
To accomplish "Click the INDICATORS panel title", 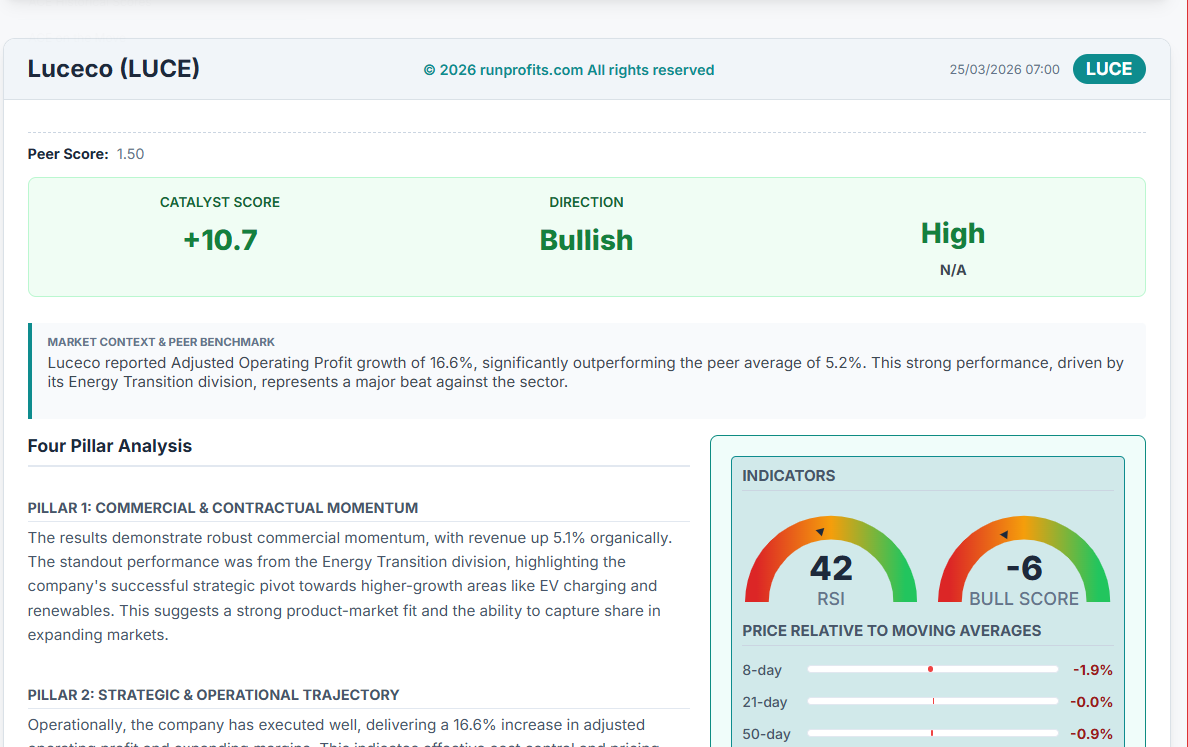I will click(x=789, y=476).
